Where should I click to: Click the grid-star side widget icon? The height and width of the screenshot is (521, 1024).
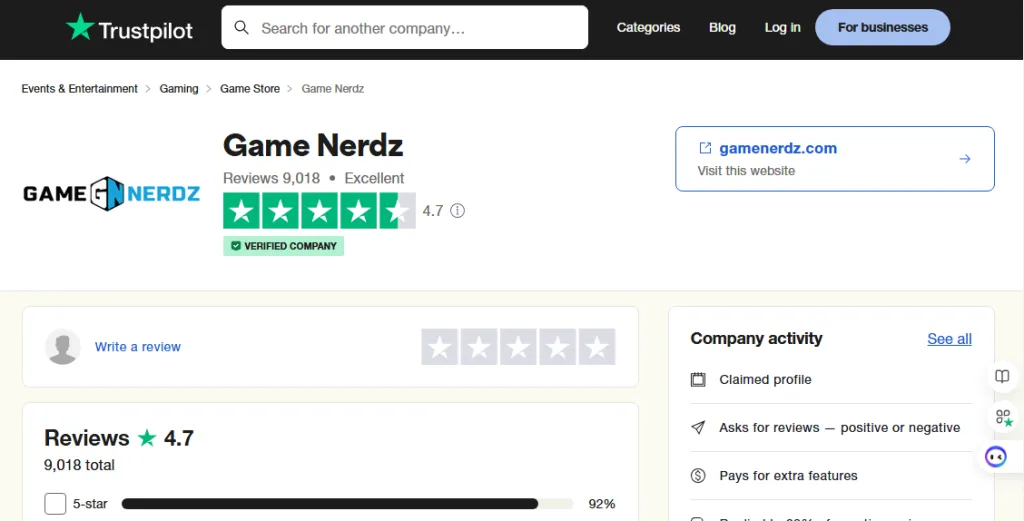pos(1003,417)
